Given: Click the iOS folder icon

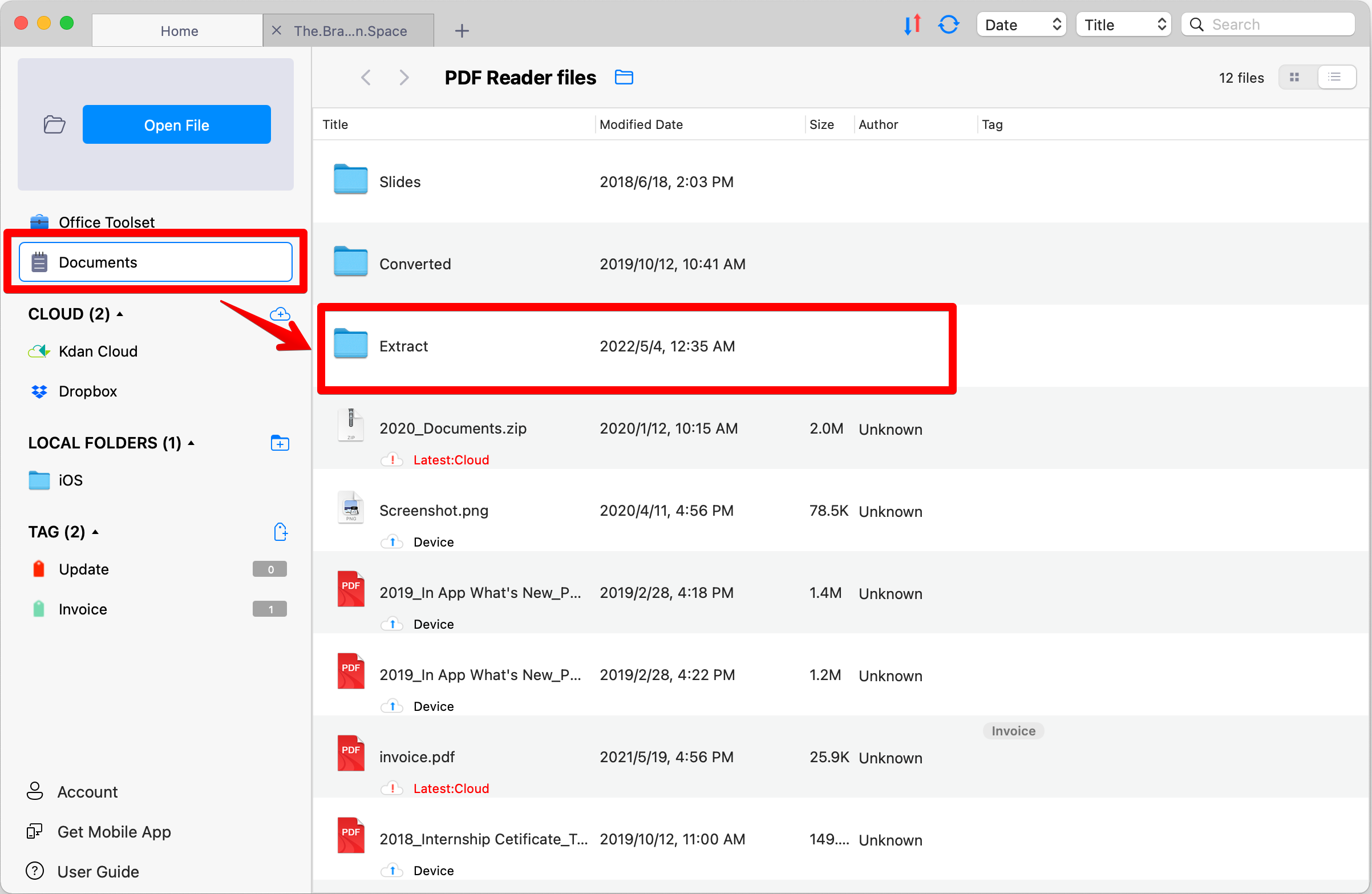Looking at the screenshot, I should (39, 480).
